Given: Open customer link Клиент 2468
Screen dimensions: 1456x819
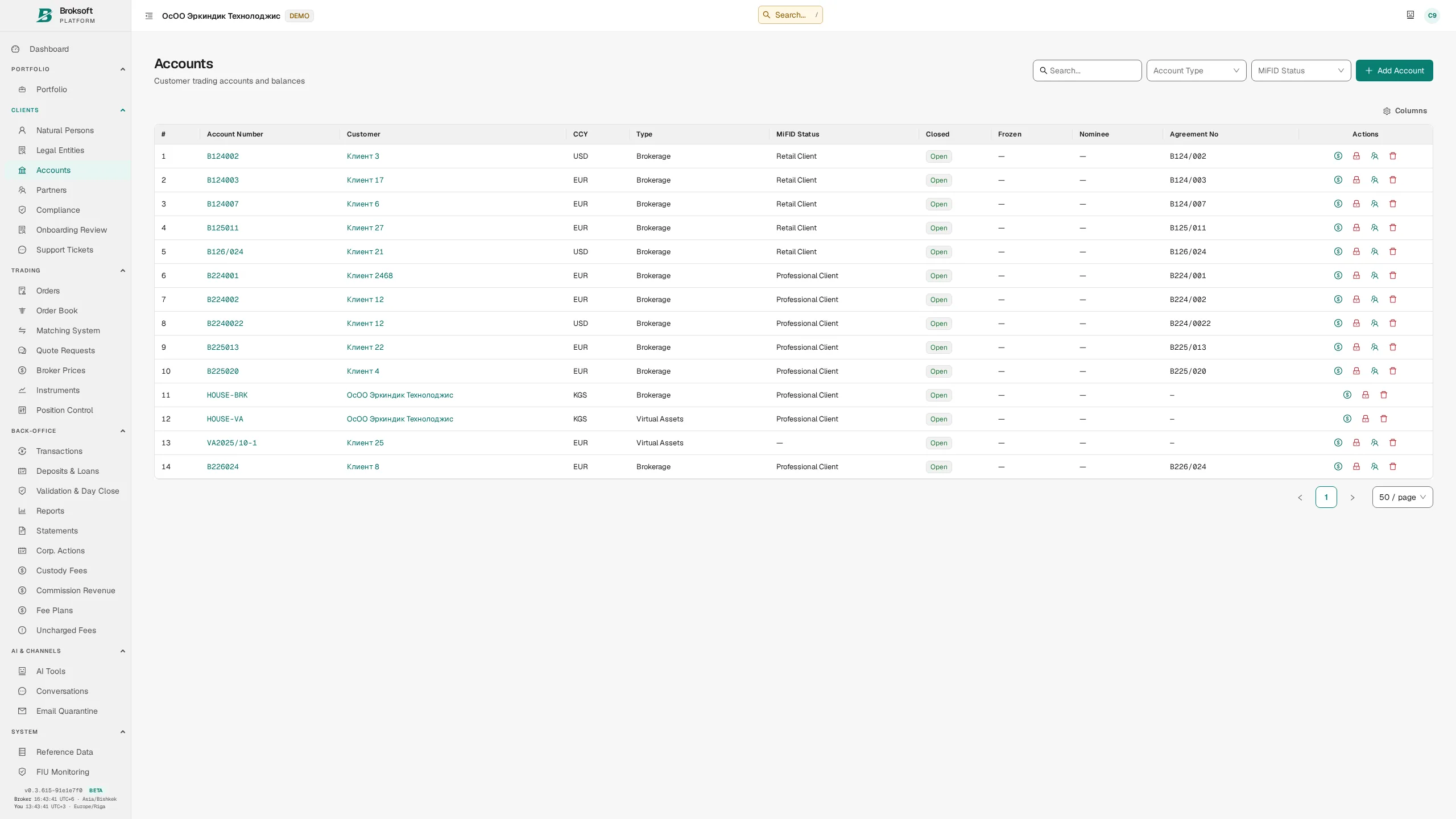Looking at the screenshot, I should coord(370,275).
